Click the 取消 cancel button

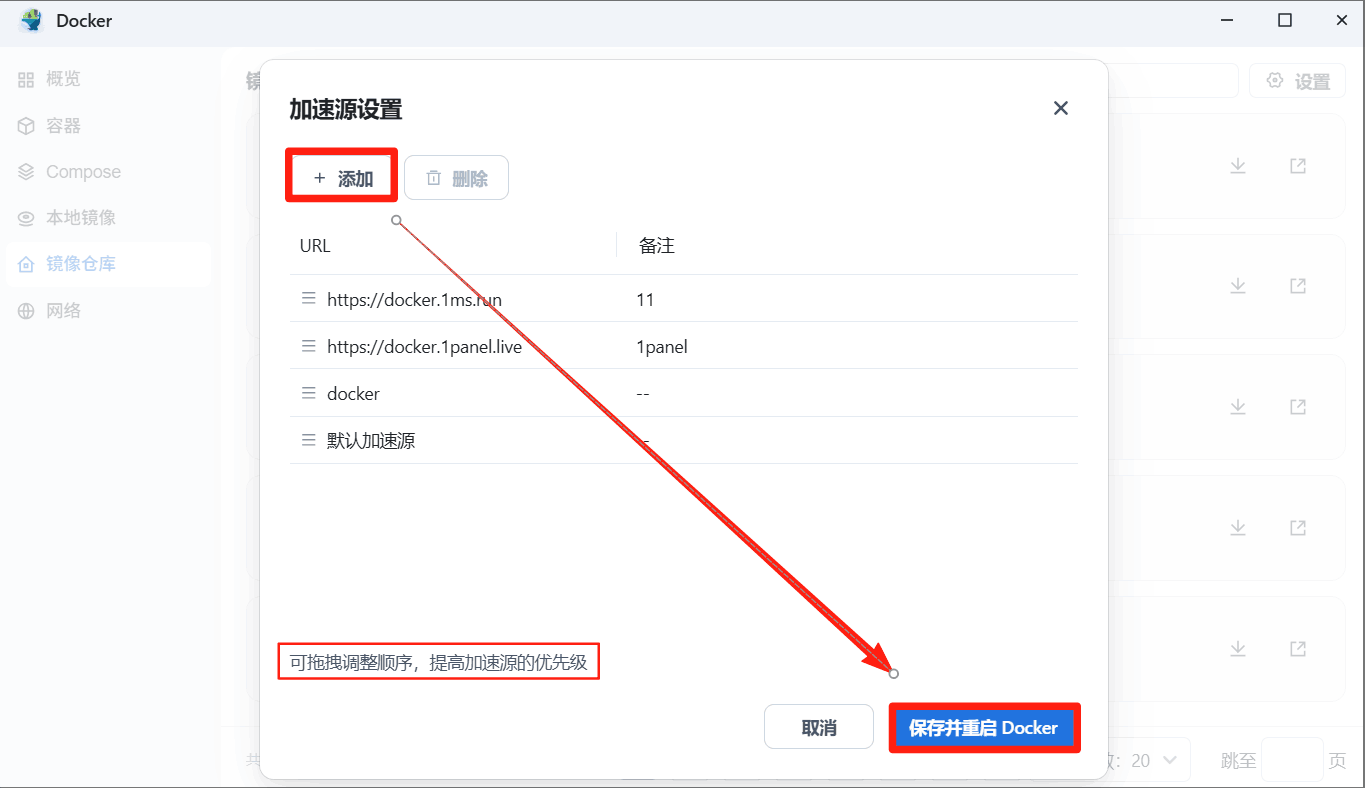coord(819,727)
